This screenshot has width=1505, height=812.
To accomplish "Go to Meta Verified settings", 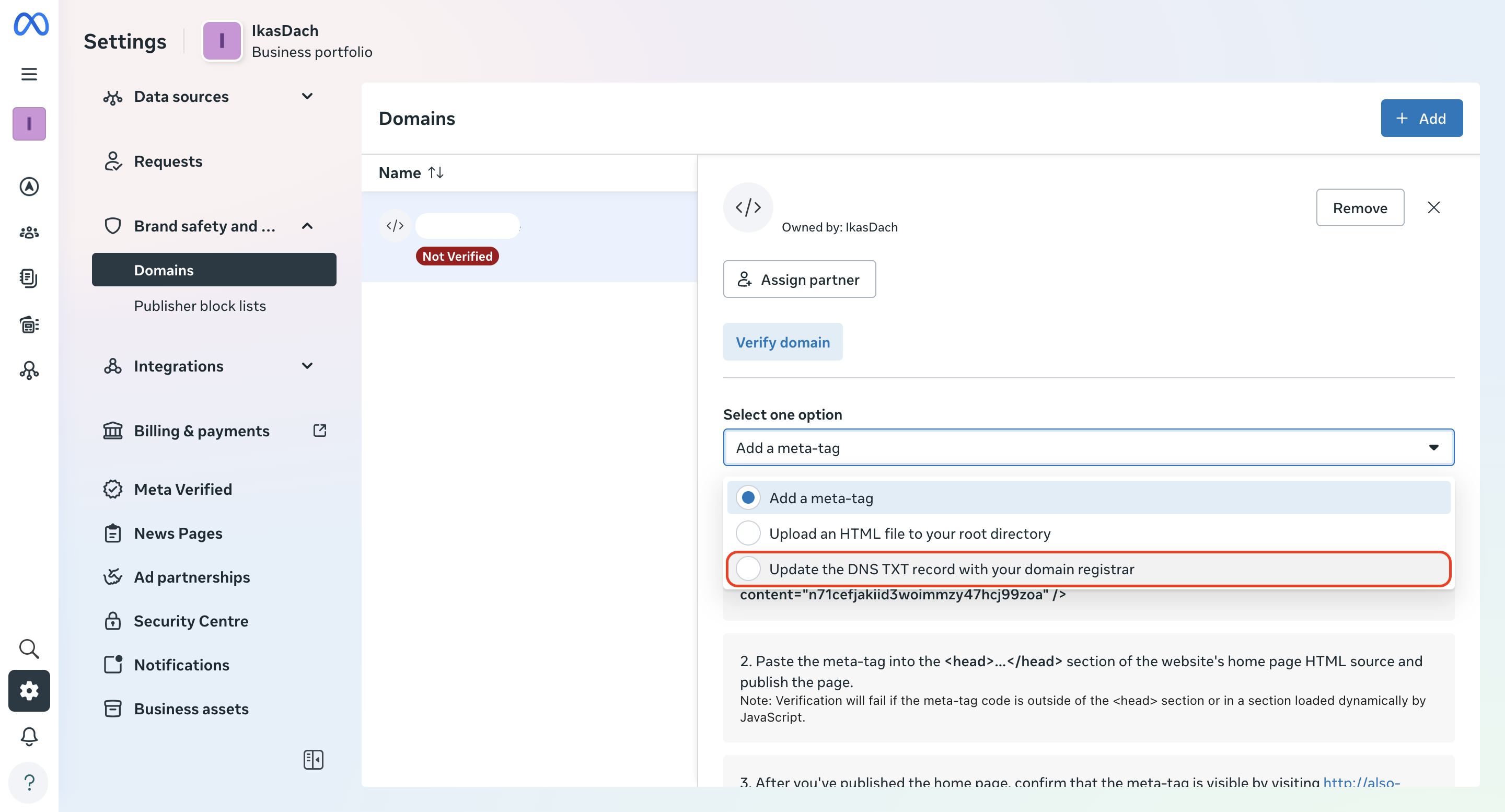I will click(183, 490).
